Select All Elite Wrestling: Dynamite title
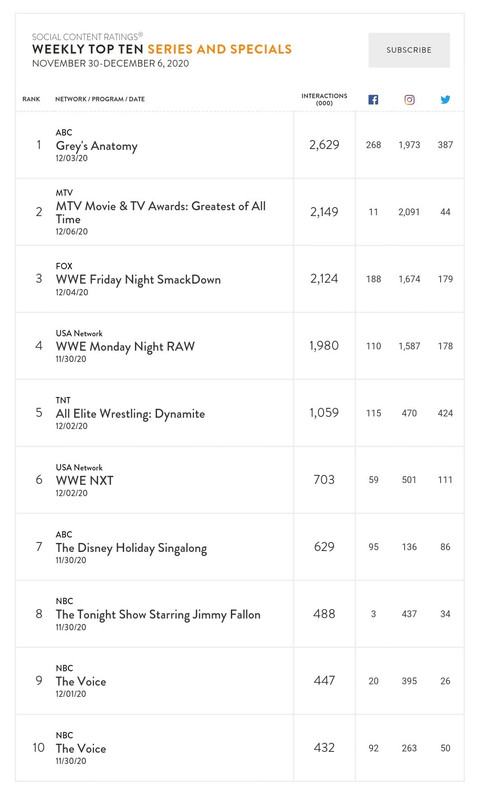The height and width of the screenshot is (800, 486). [131, 414]
